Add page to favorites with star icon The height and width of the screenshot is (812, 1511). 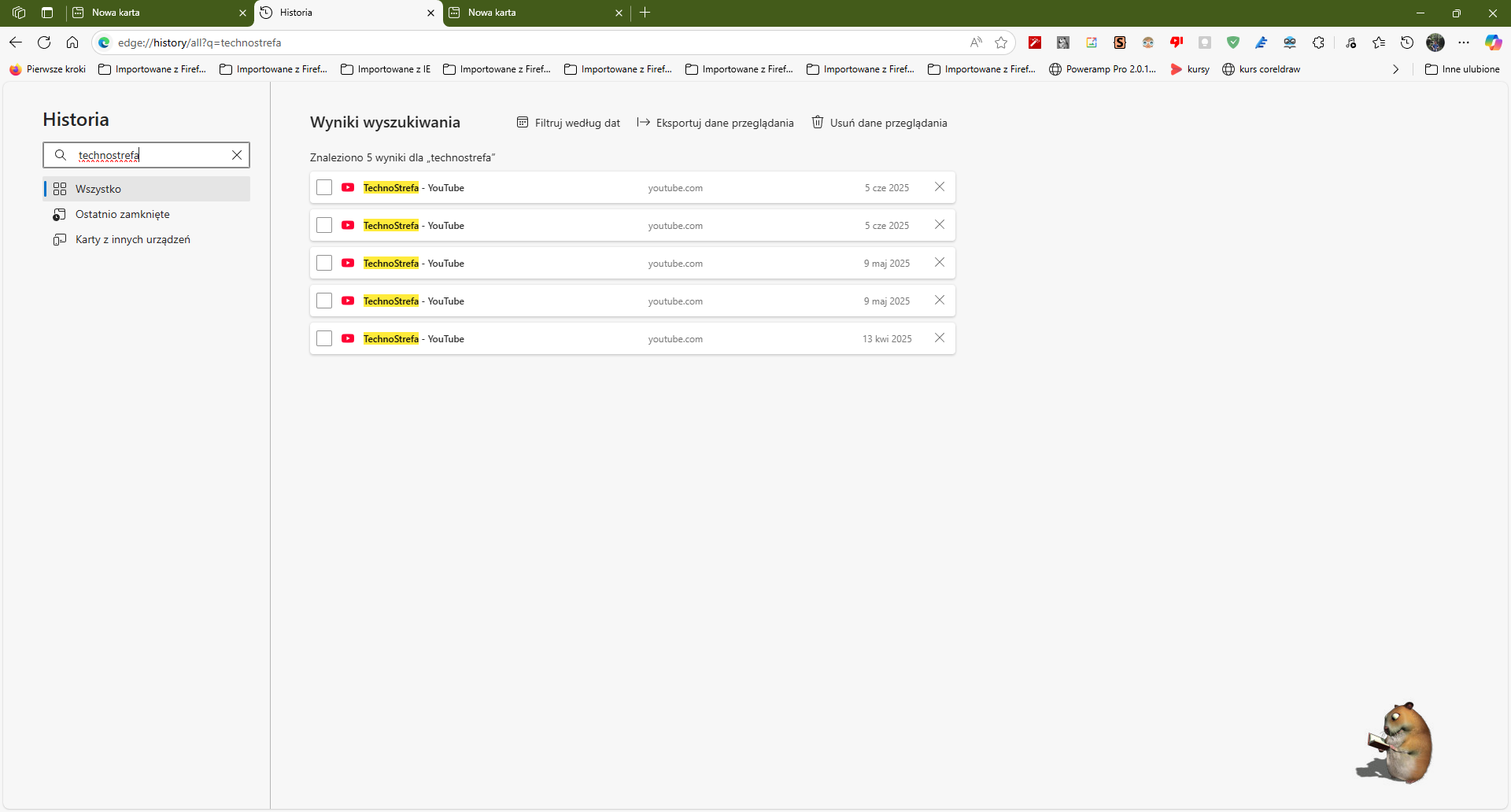coord(1001,42)
